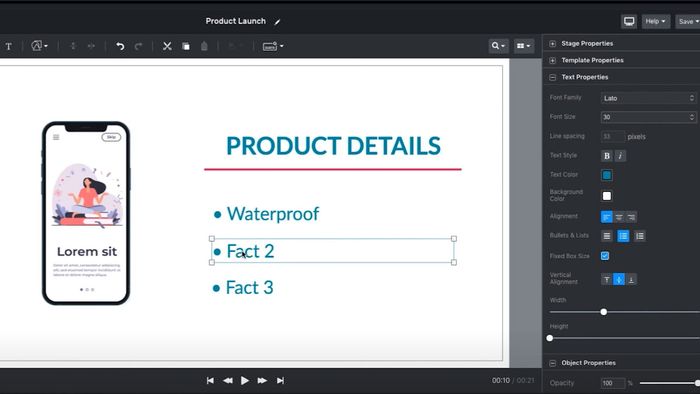Open the shapes tool dropdown
The height and width of the screenshot is (394, 700).
coord(39,46)
